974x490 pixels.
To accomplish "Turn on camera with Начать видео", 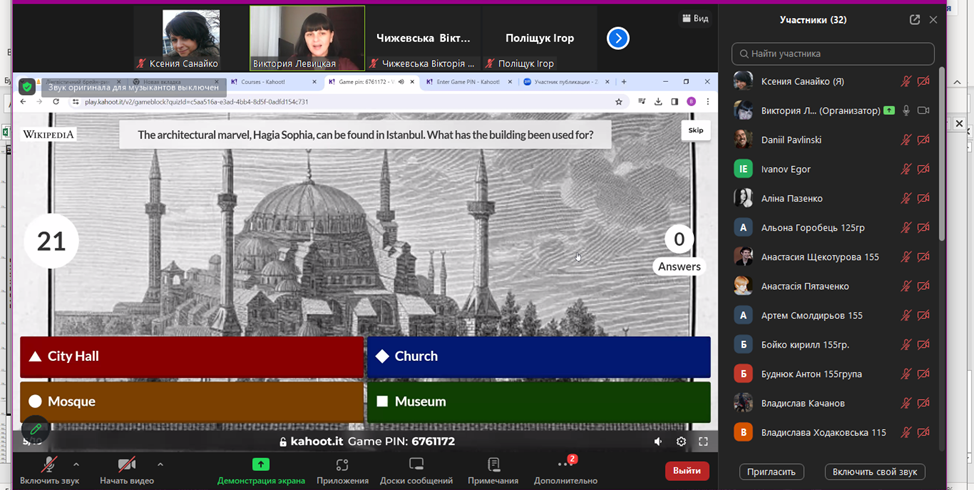I will pos(126,466).
